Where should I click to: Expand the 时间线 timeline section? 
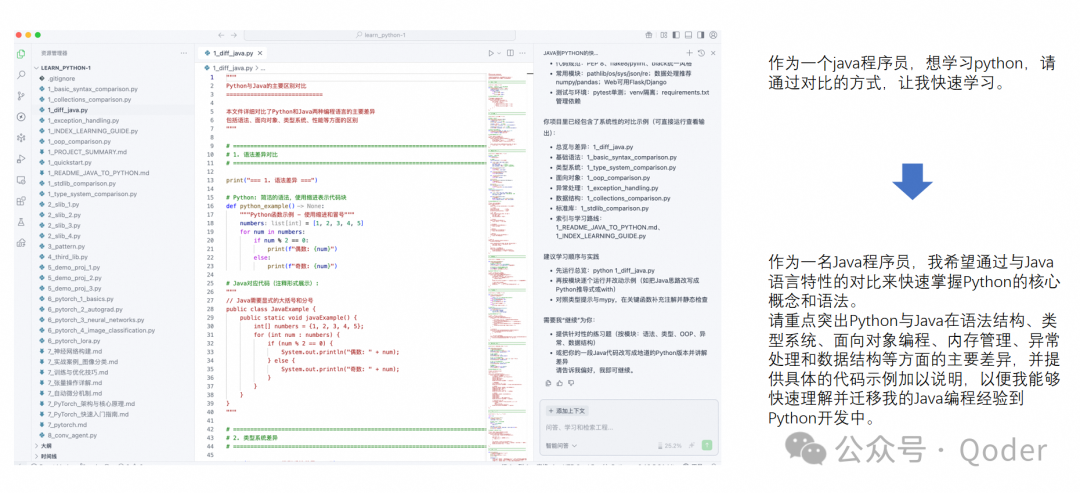click(48, 456)
